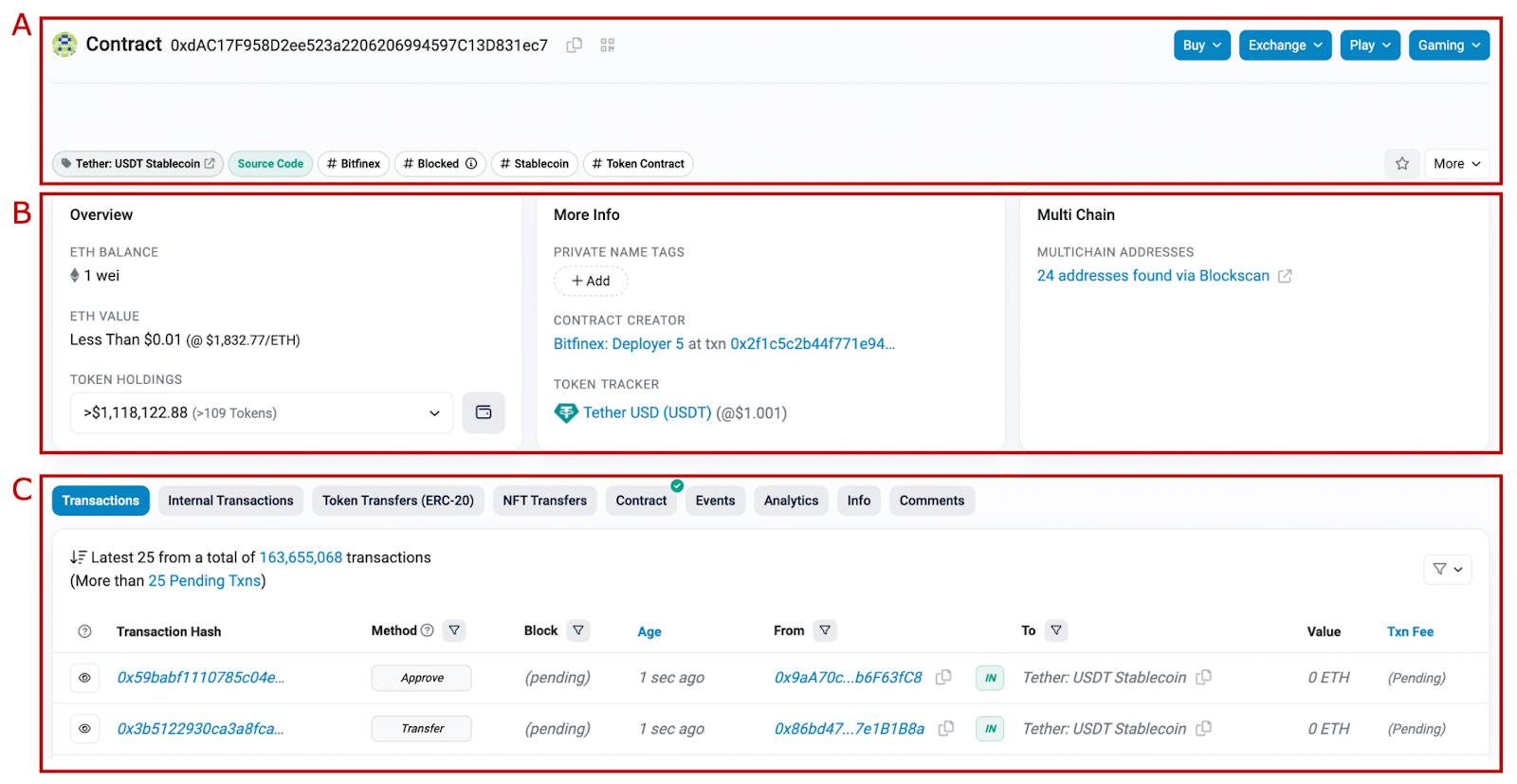The height and width of the screenshot is (784, 1517).
Task: Open sender address 0x86bd47...7e1B1B8a
Action: (850, 729)
